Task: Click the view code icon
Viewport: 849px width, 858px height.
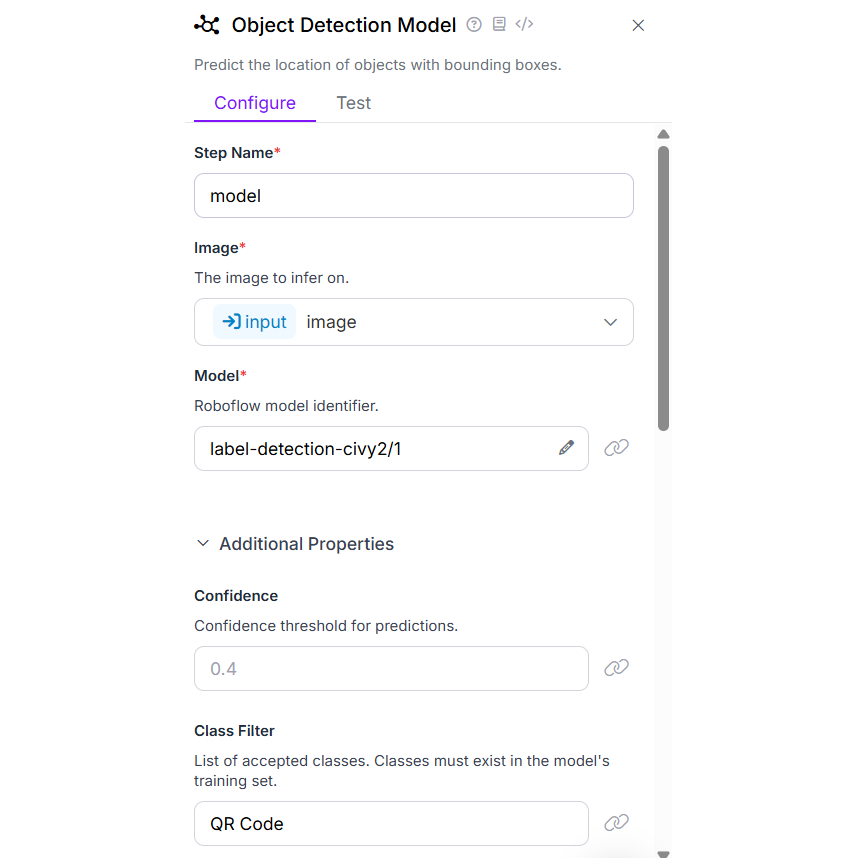Action: point(524,25)
